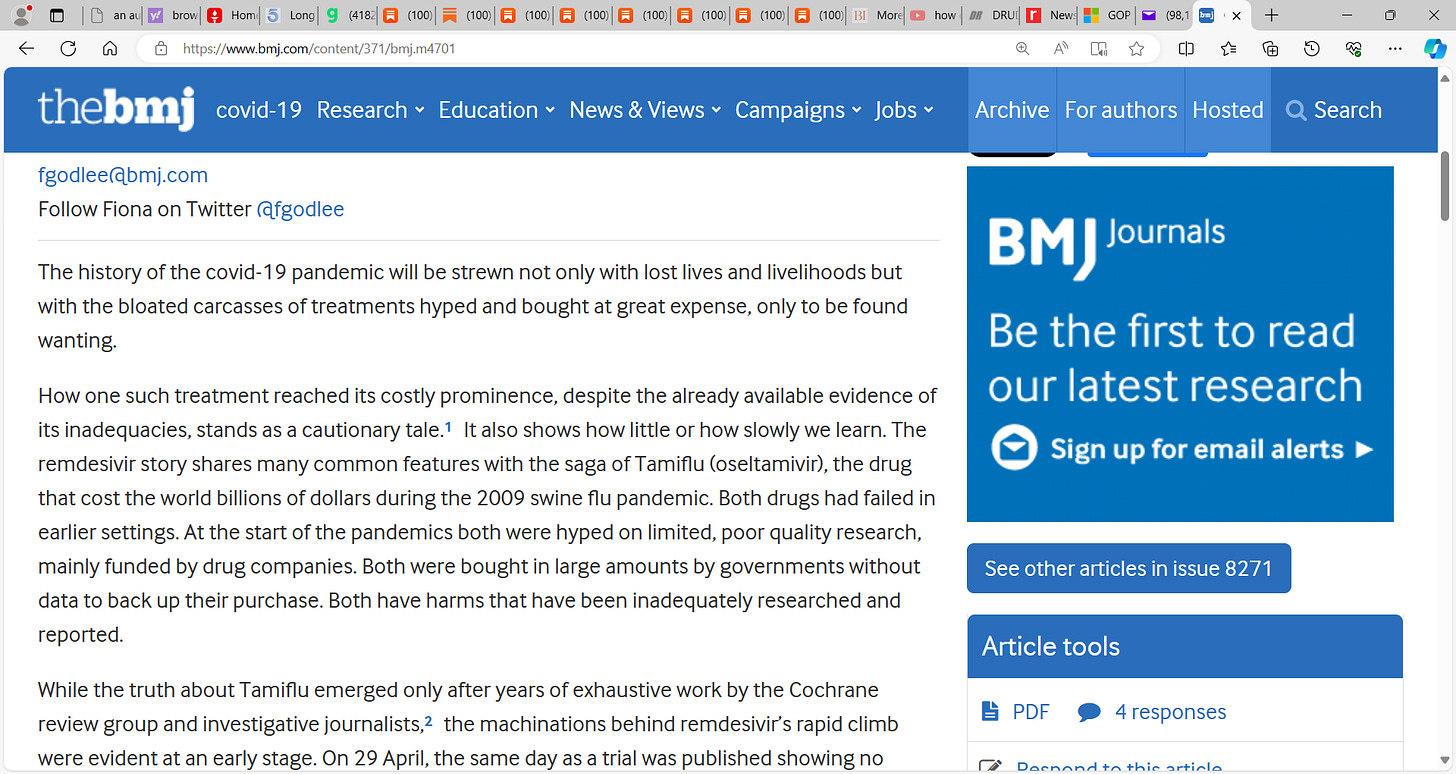Click See other articles in issue 8271
Image resolution: width=1456 pixels, height=774 pixels.
pos(1128,568)
